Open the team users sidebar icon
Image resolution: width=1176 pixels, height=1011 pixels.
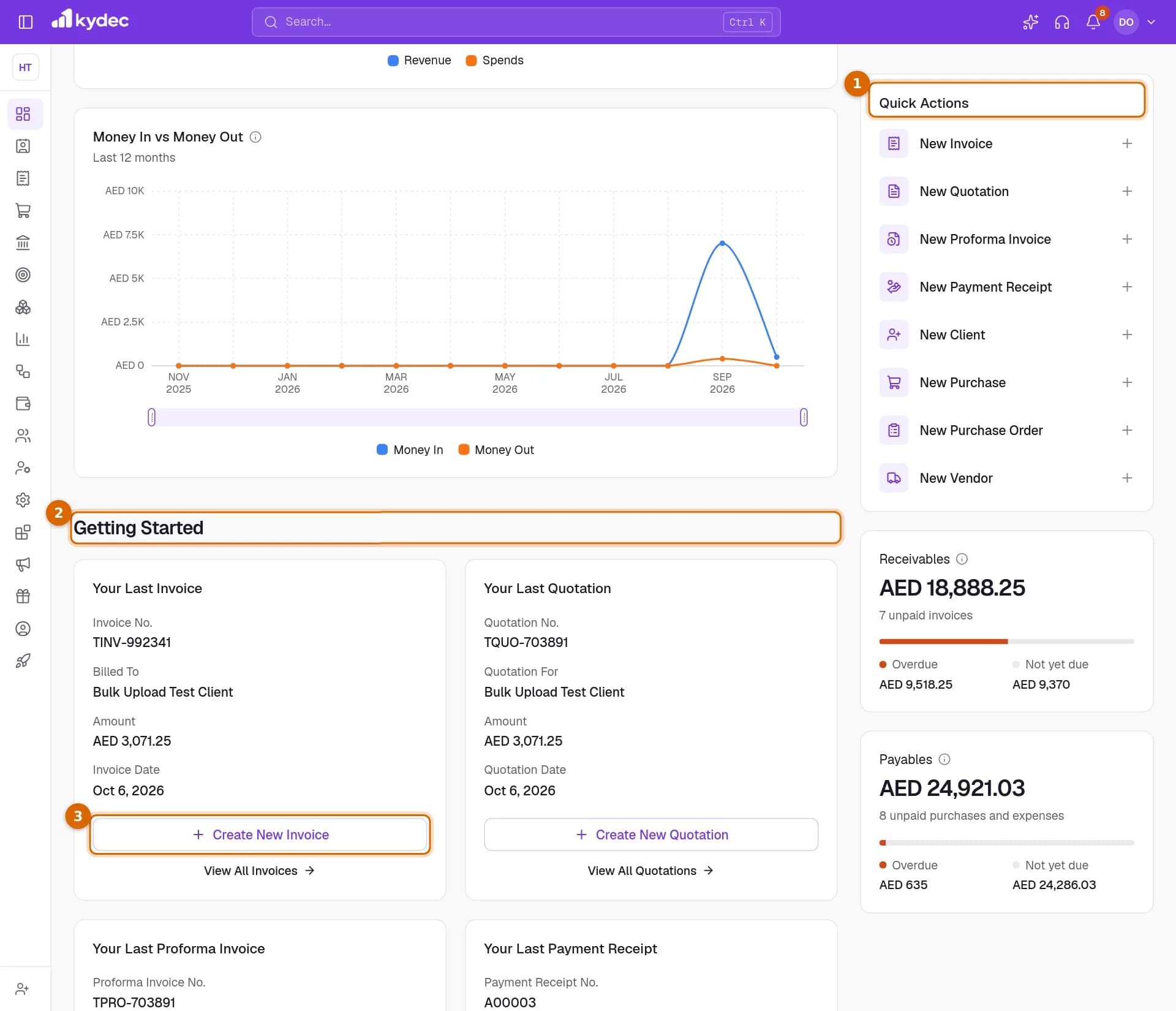(x=23, y=436)
